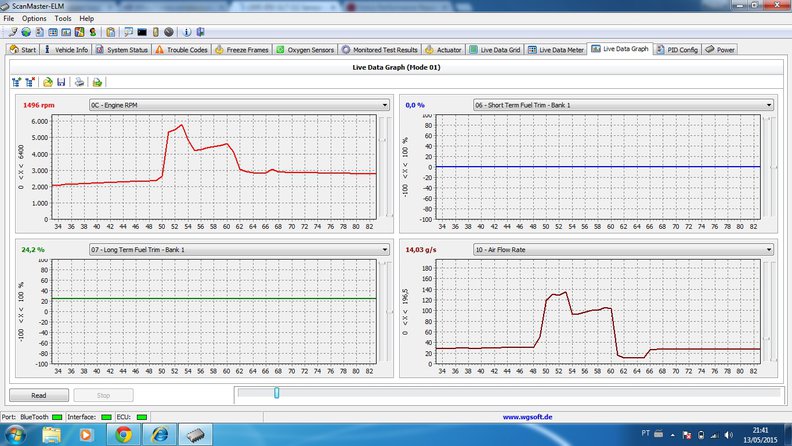Expand the Air Flow Rate dropdown

click(x=622, y=249)
